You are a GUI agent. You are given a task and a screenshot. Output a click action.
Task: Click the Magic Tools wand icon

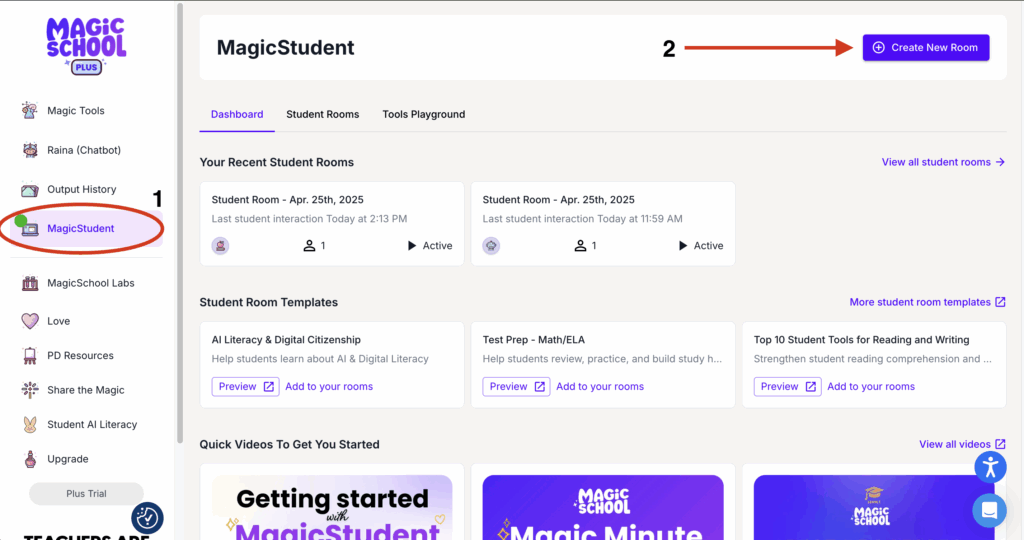point(29,110)
